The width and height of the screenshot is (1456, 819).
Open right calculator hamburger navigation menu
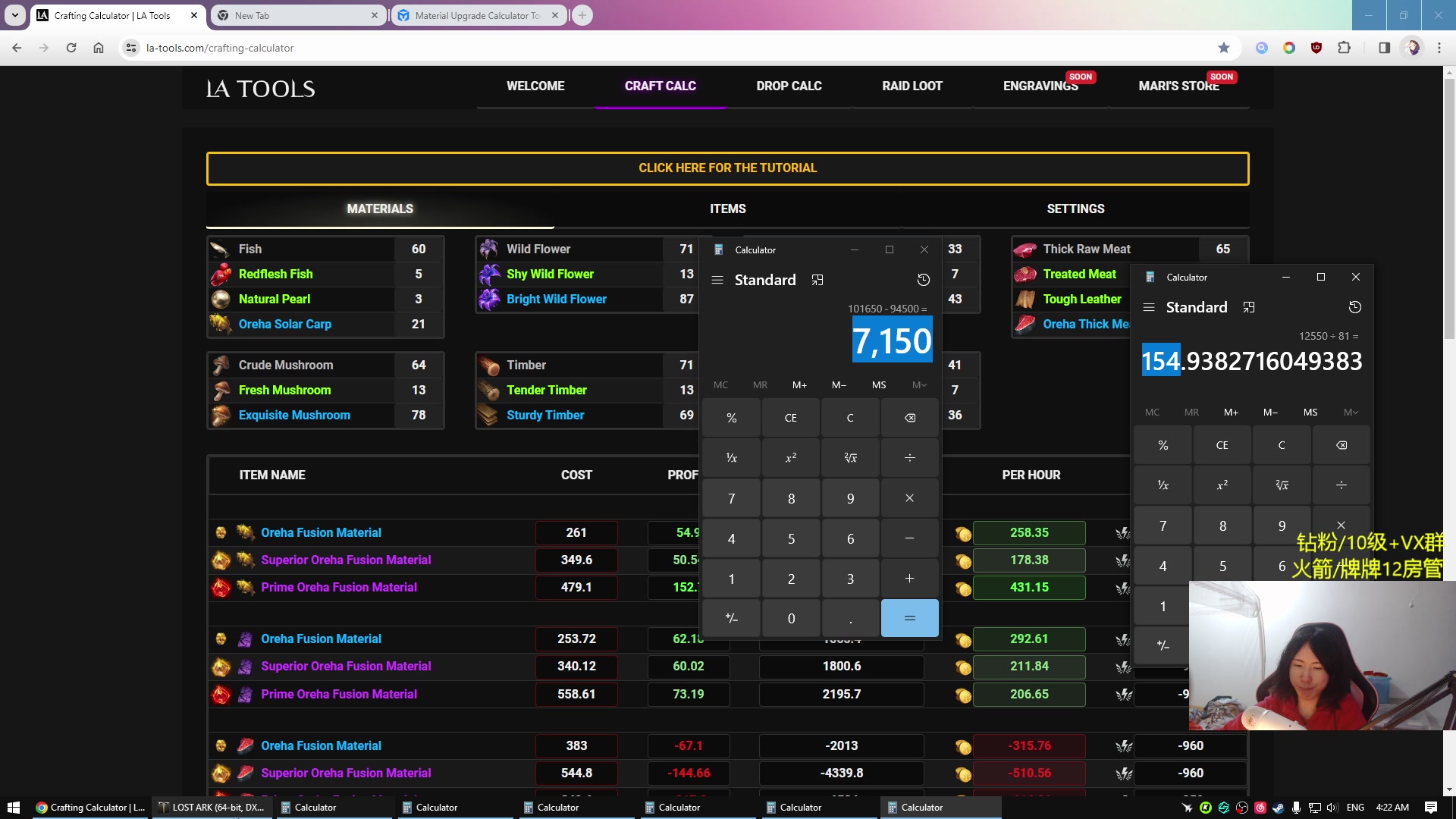1149,307
